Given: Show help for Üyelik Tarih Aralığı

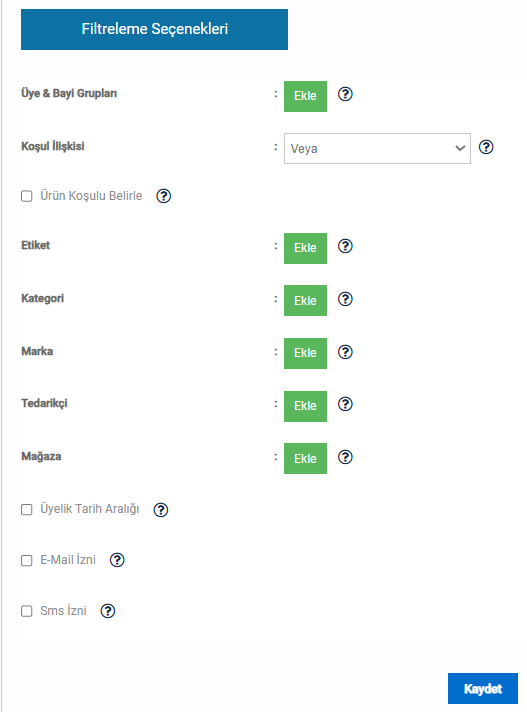Looking at the screenshot, I should [x=161, y=510].
